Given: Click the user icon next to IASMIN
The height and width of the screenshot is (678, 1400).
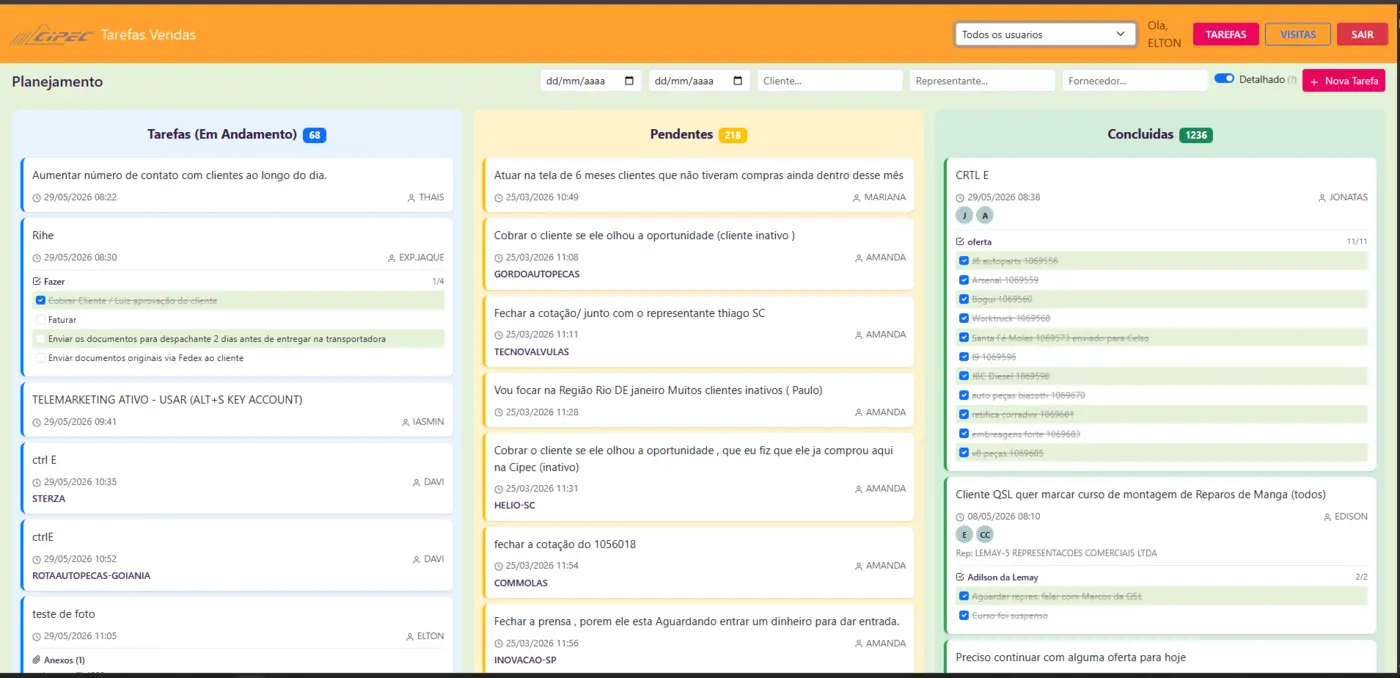Looking at the screenshot, I should 405,422.
